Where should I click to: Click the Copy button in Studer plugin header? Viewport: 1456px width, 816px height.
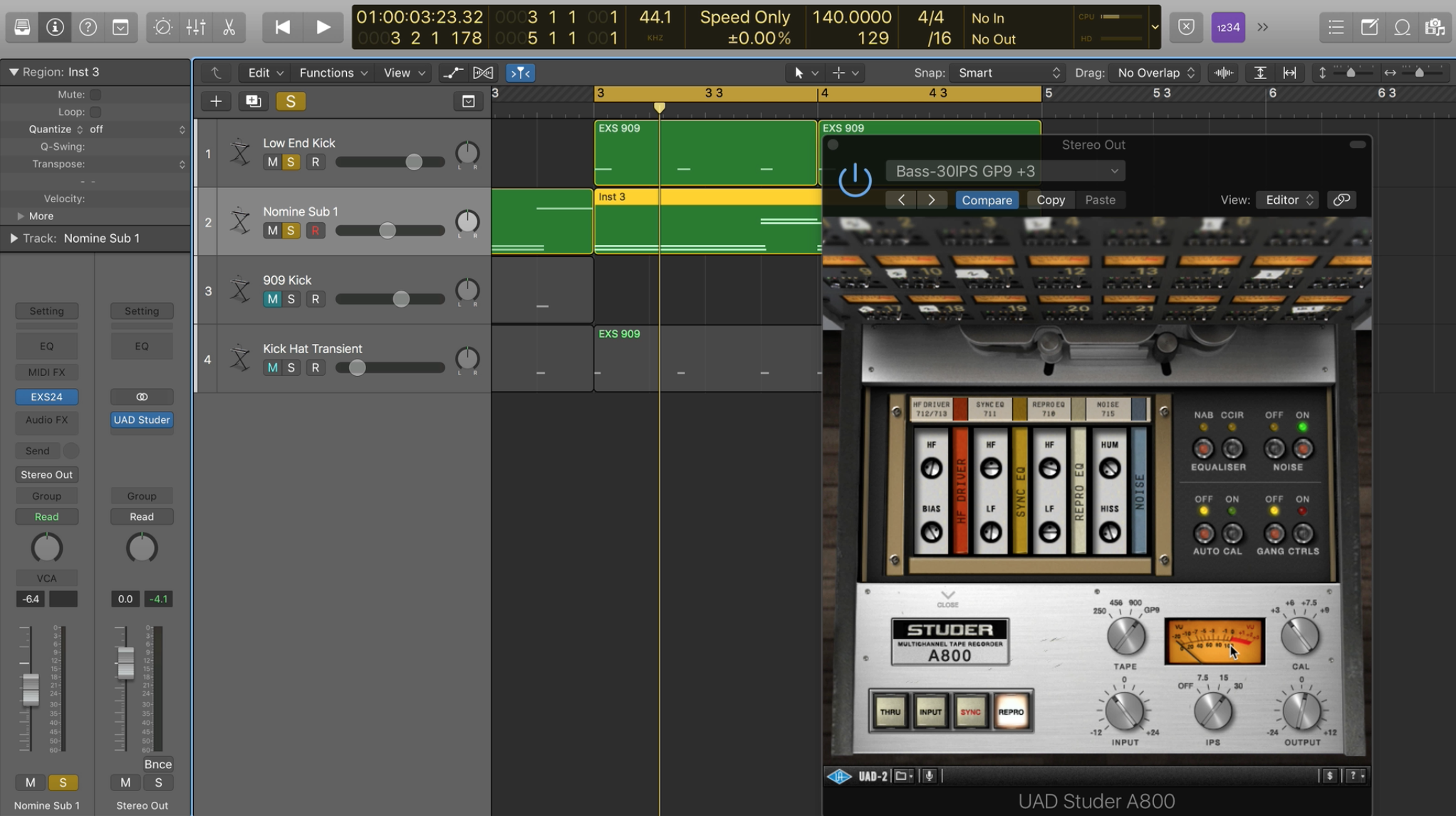point(1051,199)
